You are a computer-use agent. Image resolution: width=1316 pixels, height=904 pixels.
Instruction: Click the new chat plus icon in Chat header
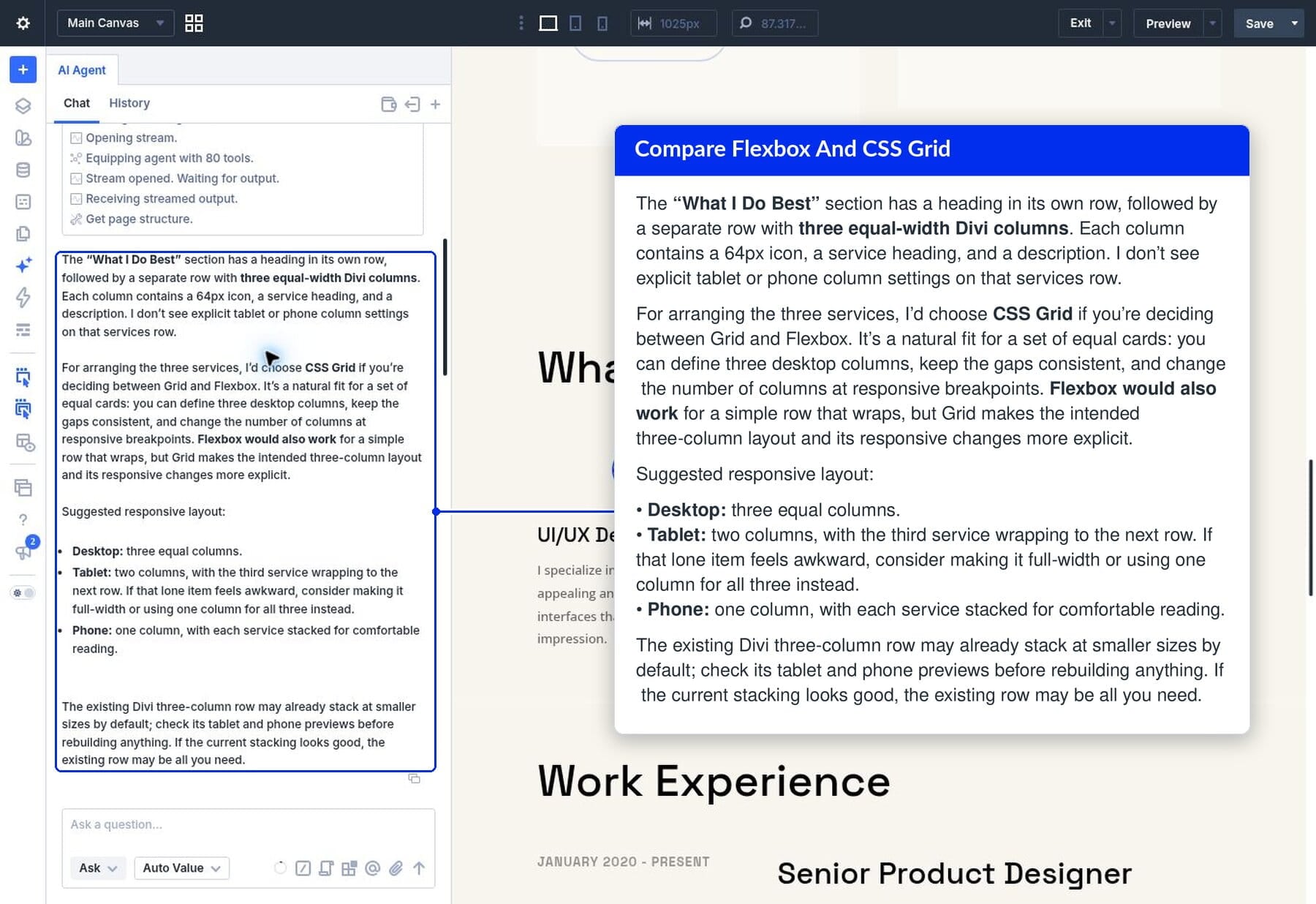435,105
